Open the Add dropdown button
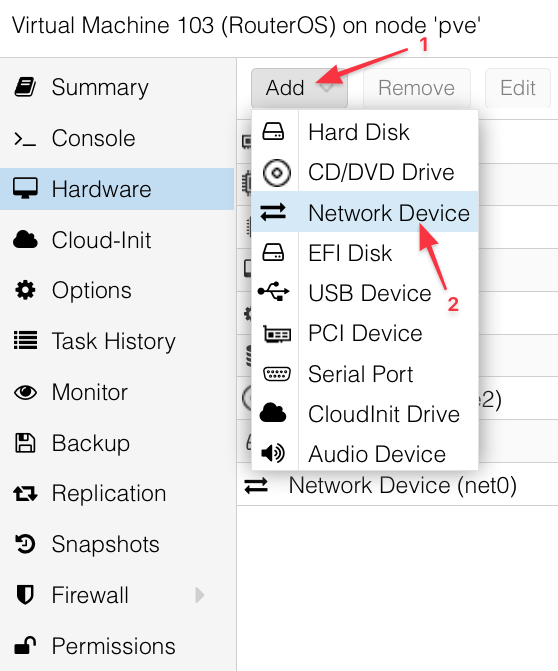 (299, 88)
